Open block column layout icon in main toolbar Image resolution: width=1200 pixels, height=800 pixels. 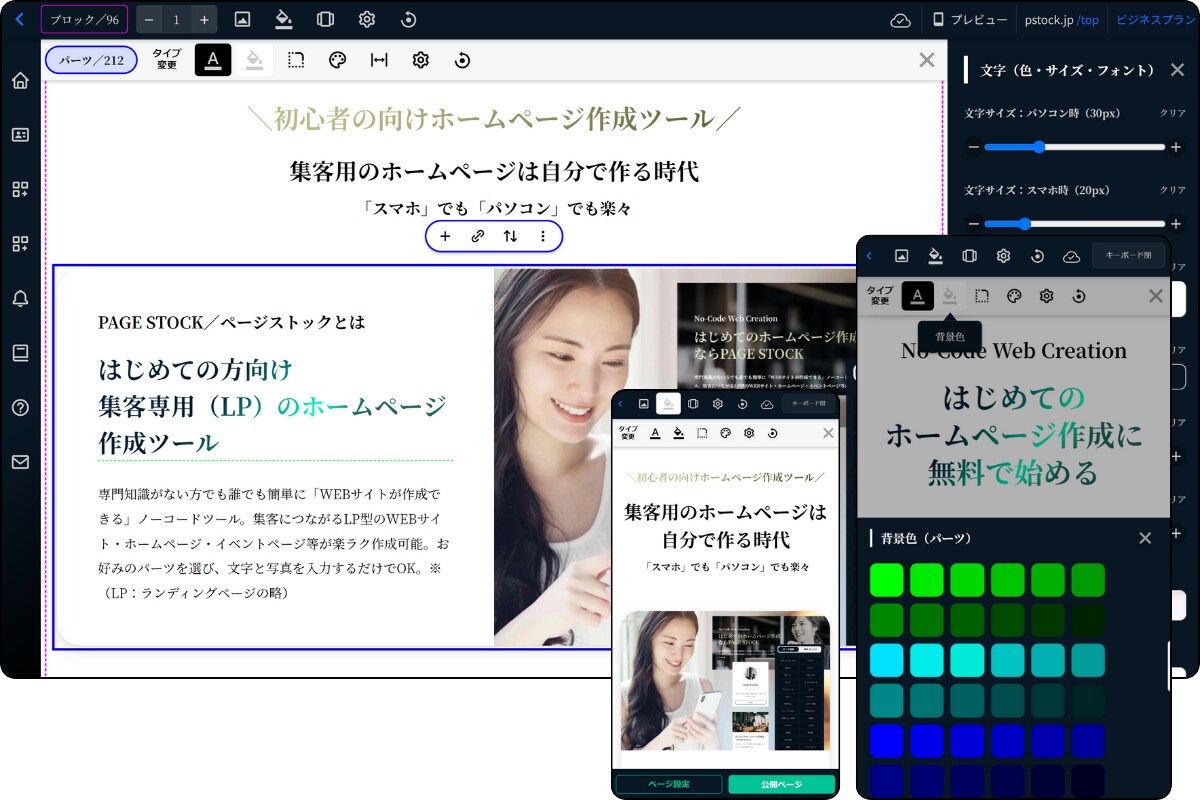[325, 19]
